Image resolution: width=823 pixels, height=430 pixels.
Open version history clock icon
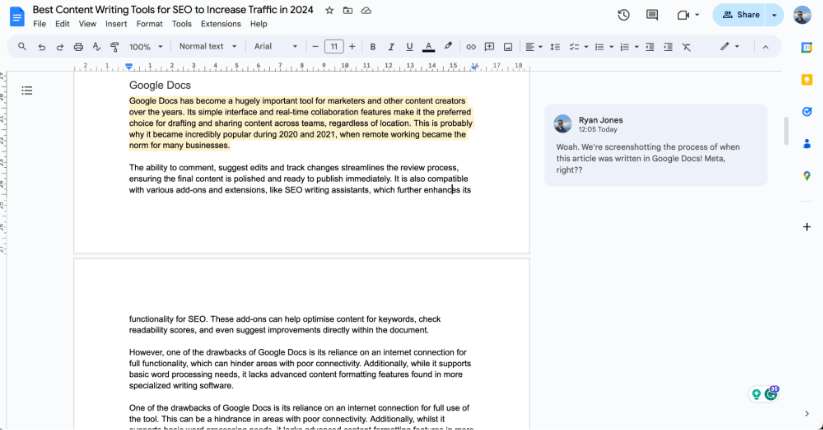coord(623,15)
